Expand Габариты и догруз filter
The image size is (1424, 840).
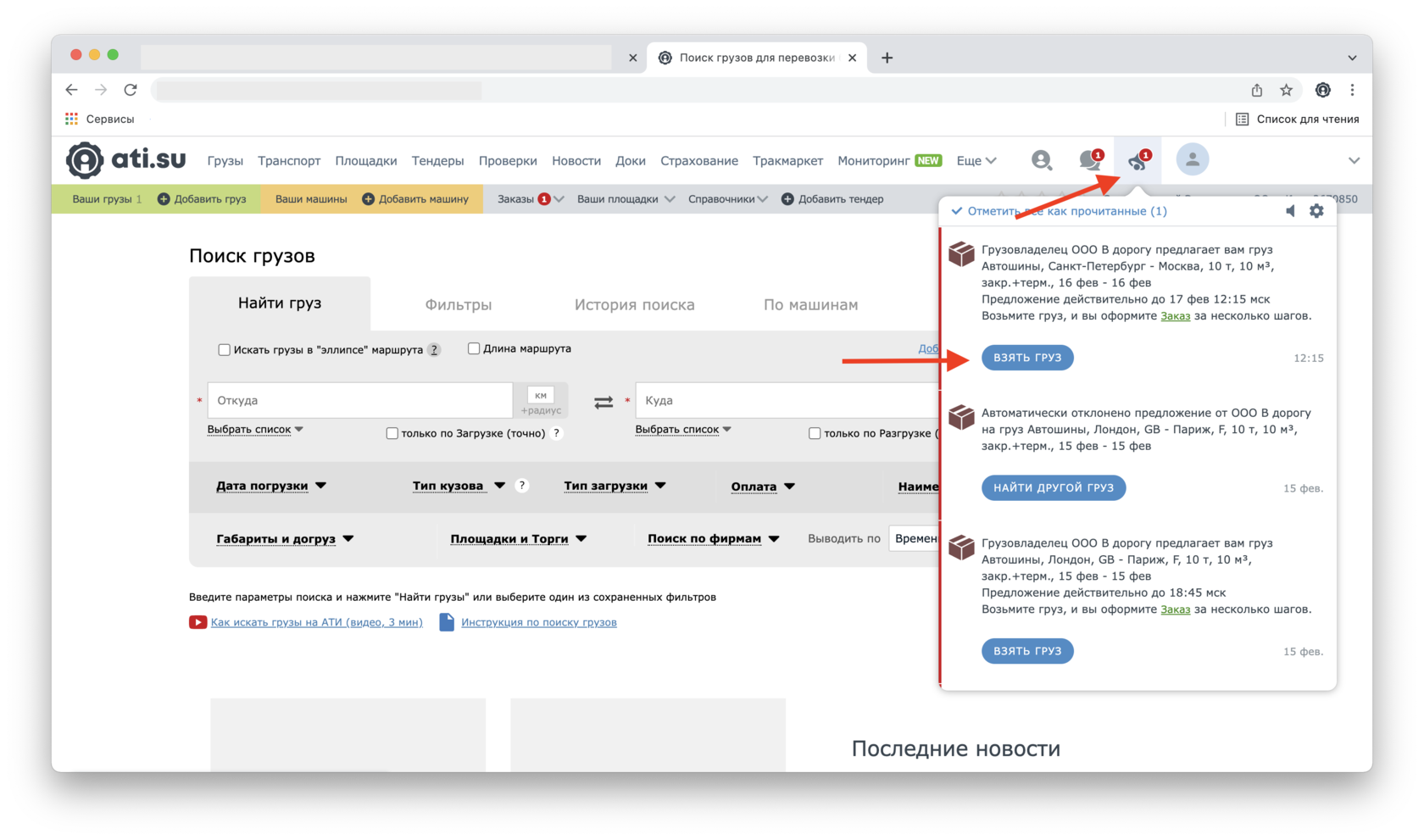point(285,539)
